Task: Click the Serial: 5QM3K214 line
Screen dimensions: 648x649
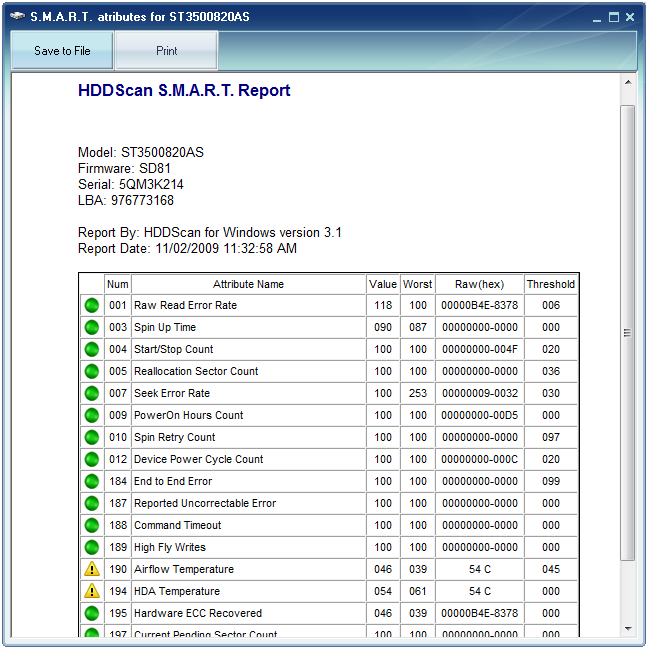Action: 131,184
